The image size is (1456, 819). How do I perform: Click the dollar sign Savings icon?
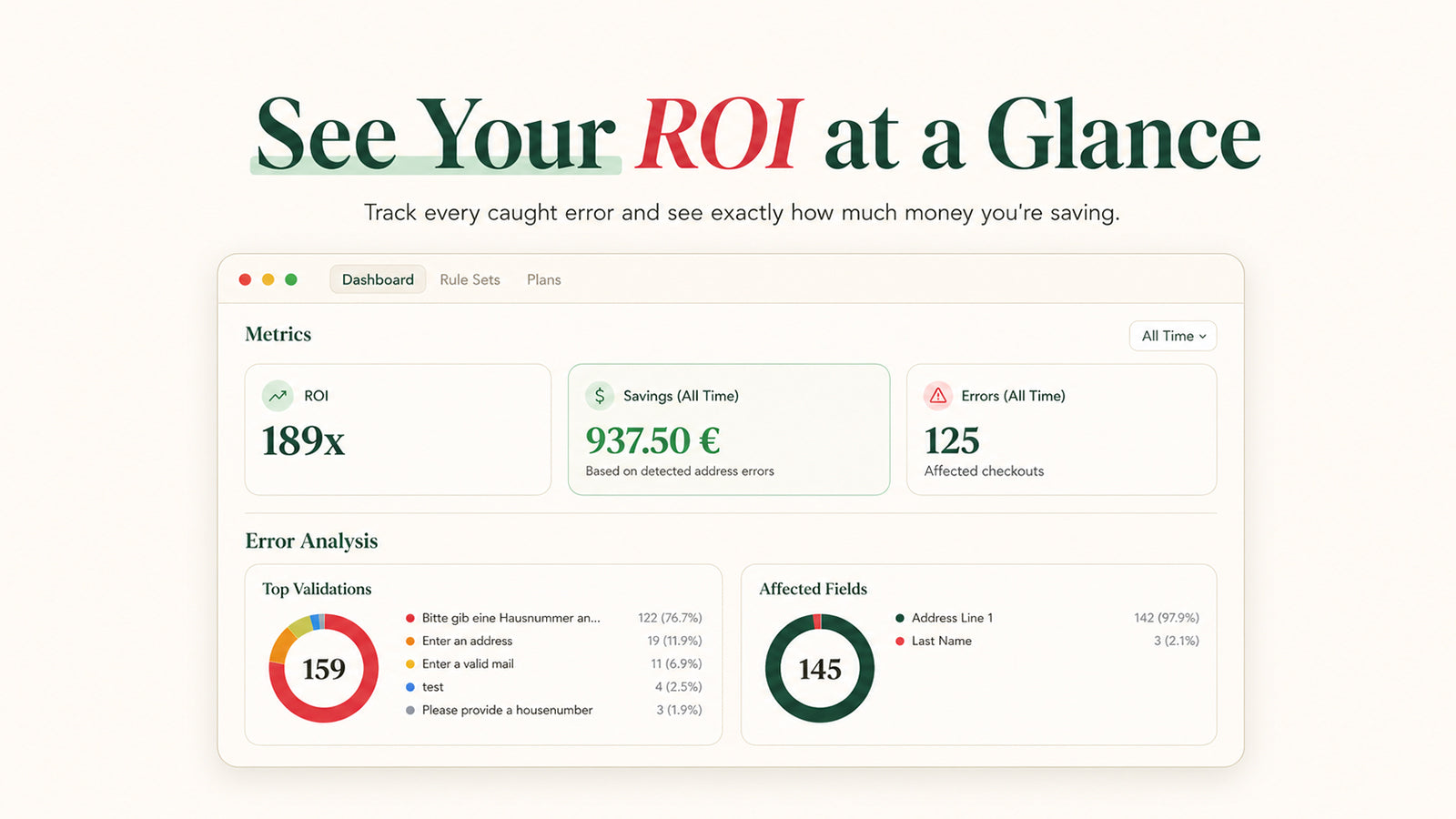point(600,396)
